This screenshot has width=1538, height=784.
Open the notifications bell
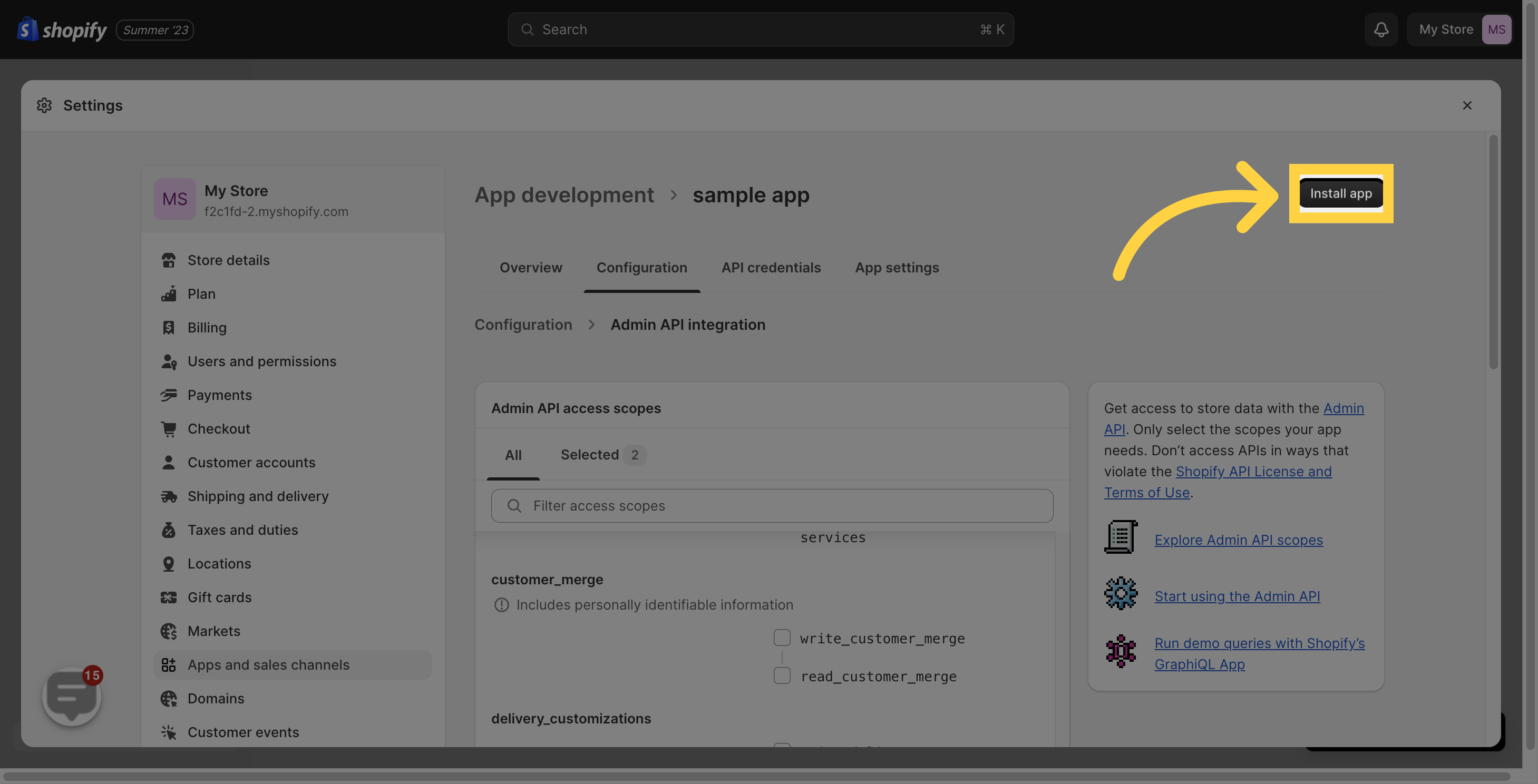coord(1381,29)
